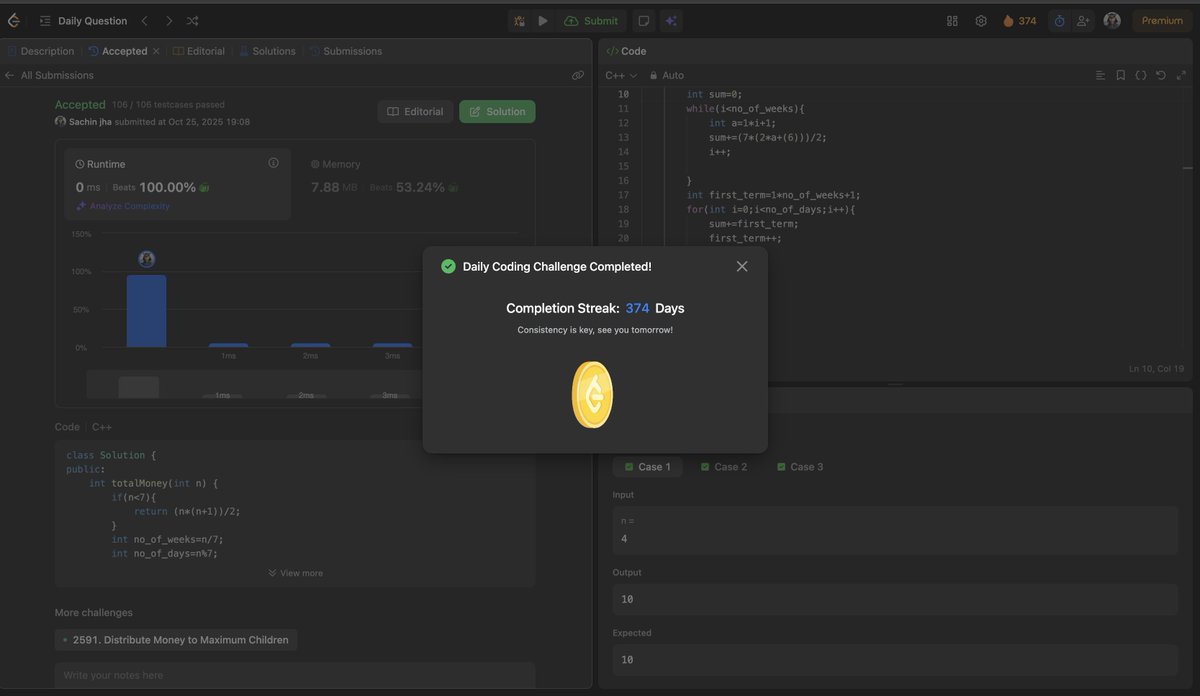Image resolution: width=1200 pixels, height=696 pixels.
Task: Expand the editor to fullscreen
Action: (1179, 72)
